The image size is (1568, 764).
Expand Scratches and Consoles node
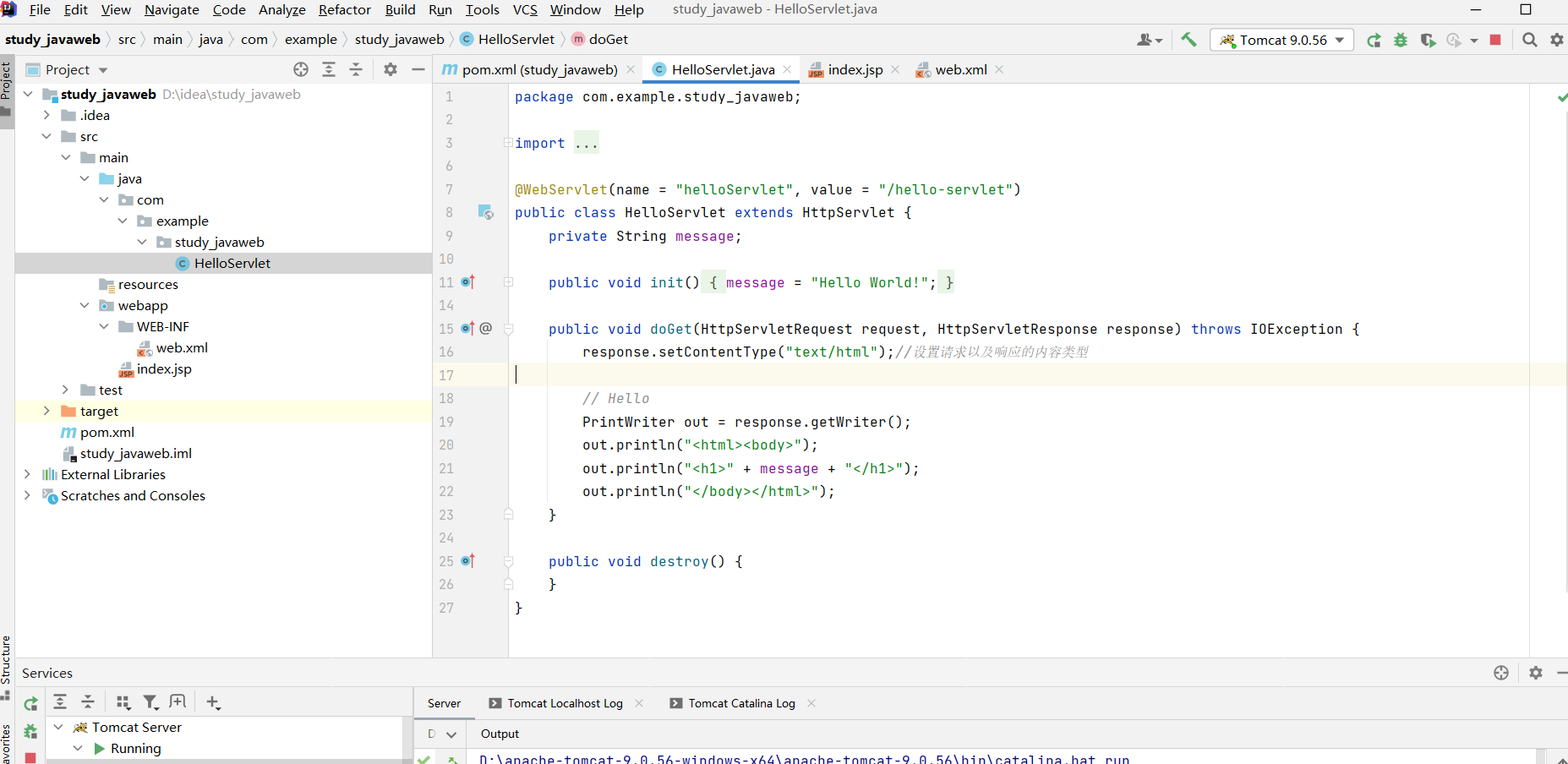point(28,495)
